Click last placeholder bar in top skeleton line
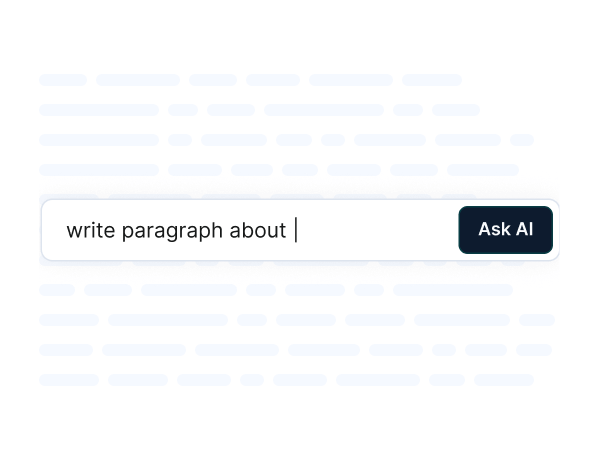 [x=431, y=80]
